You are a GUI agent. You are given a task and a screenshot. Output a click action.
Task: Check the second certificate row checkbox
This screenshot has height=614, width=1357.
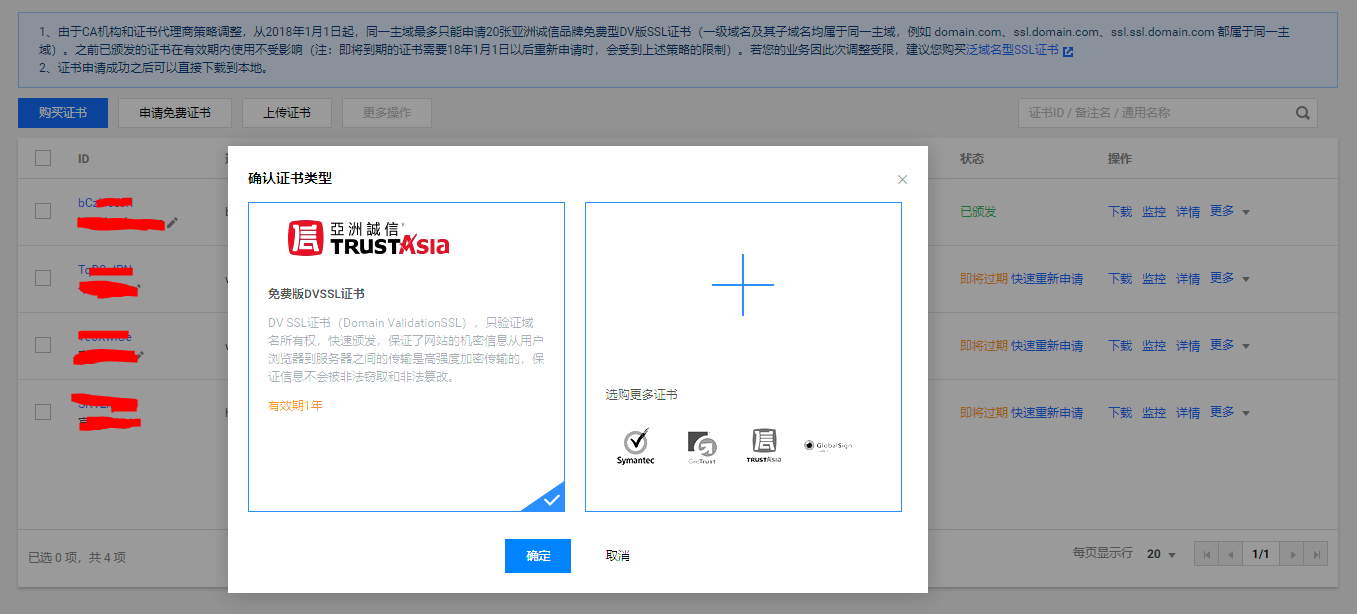point(43,278)
